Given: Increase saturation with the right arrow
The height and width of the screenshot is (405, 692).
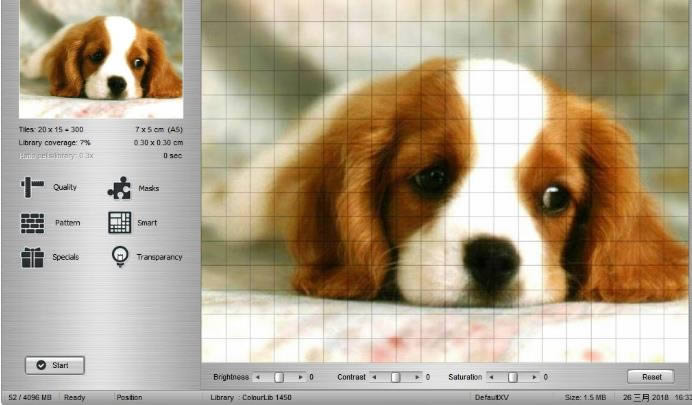Looking at the screenshot, I should point(534,377).
